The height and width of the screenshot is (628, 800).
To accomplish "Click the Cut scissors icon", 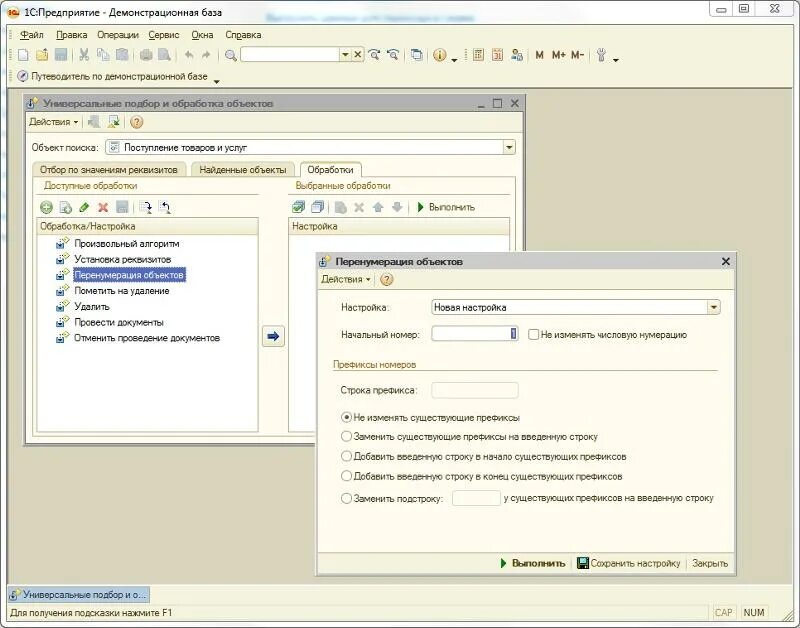I will coord(84,55).
